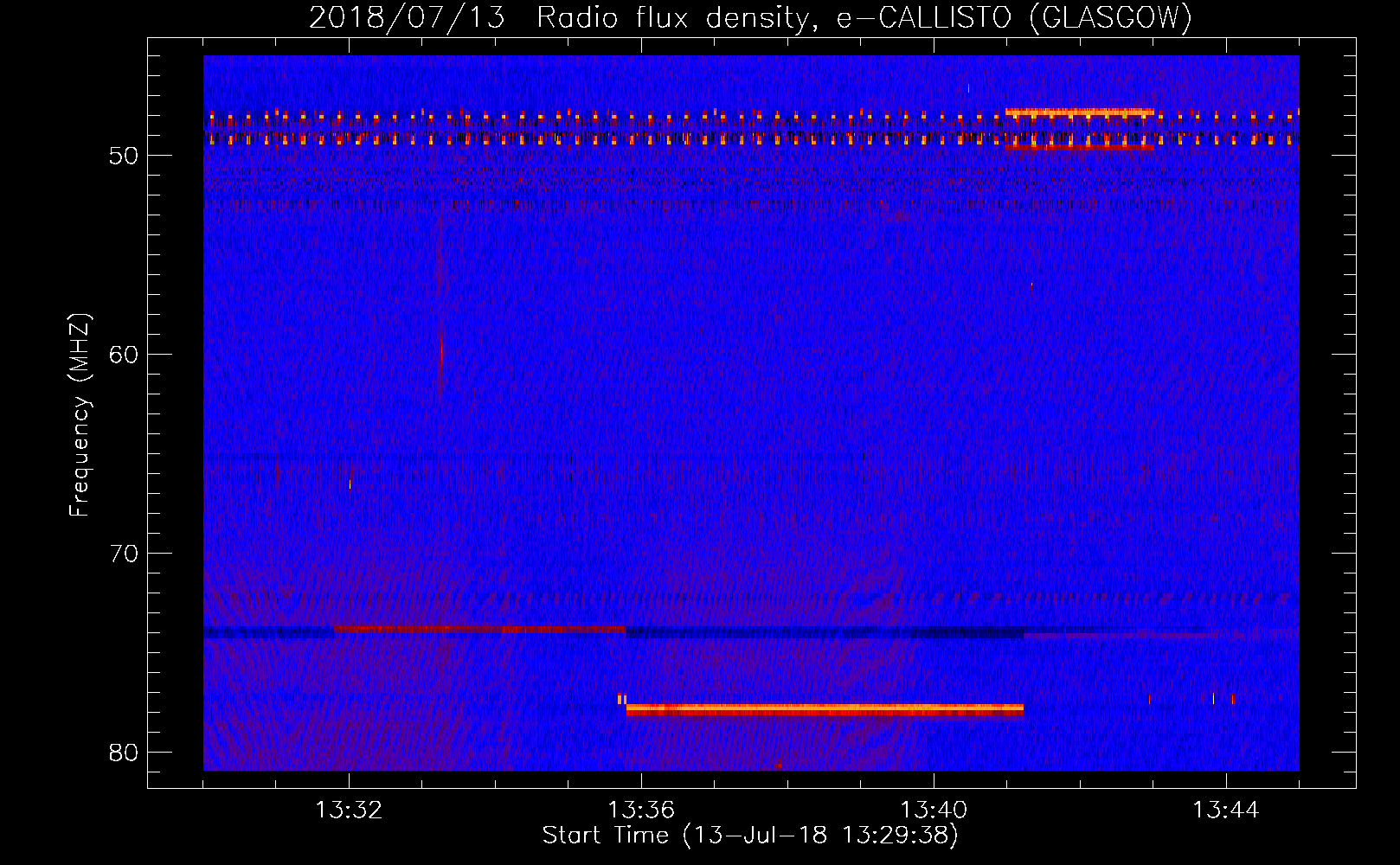Image resolution: width=1400 pixels, height=865 pixels.
Task: Click the 13:44 time tick label
Action: (1226, 811)
